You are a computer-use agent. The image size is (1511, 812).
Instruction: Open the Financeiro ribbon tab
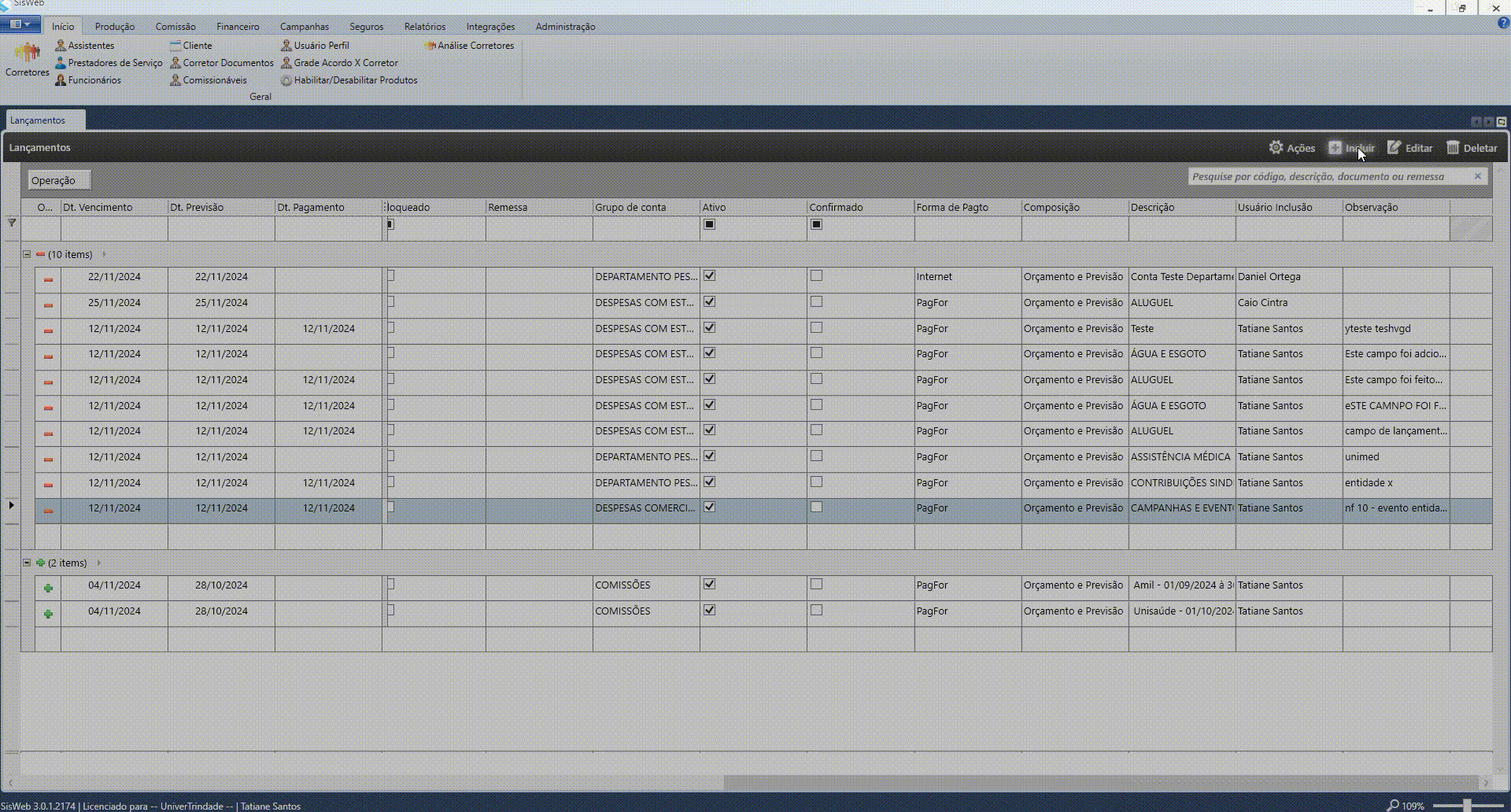point(238,27)
